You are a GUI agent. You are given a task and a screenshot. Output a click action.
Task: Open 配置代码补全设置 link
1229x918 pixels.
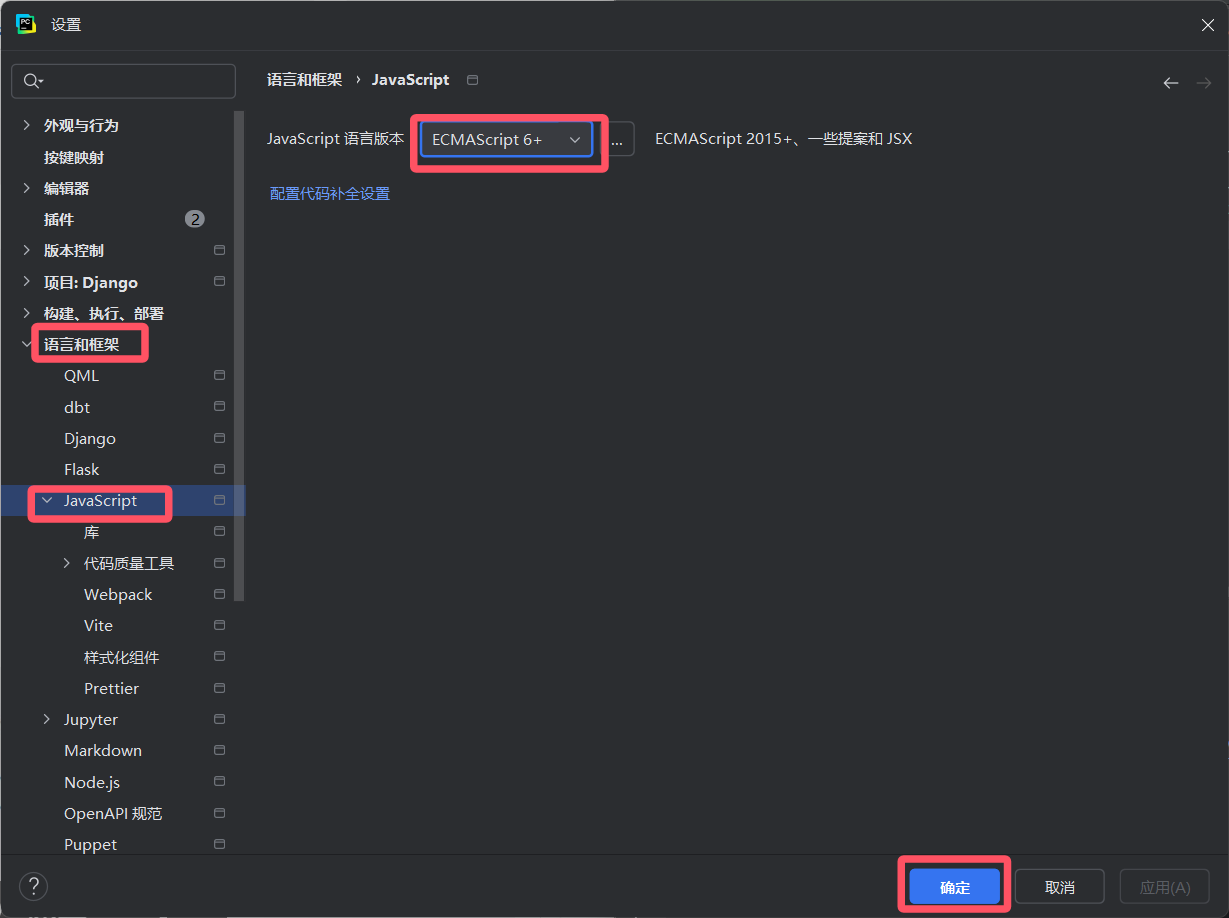point(330,193)
